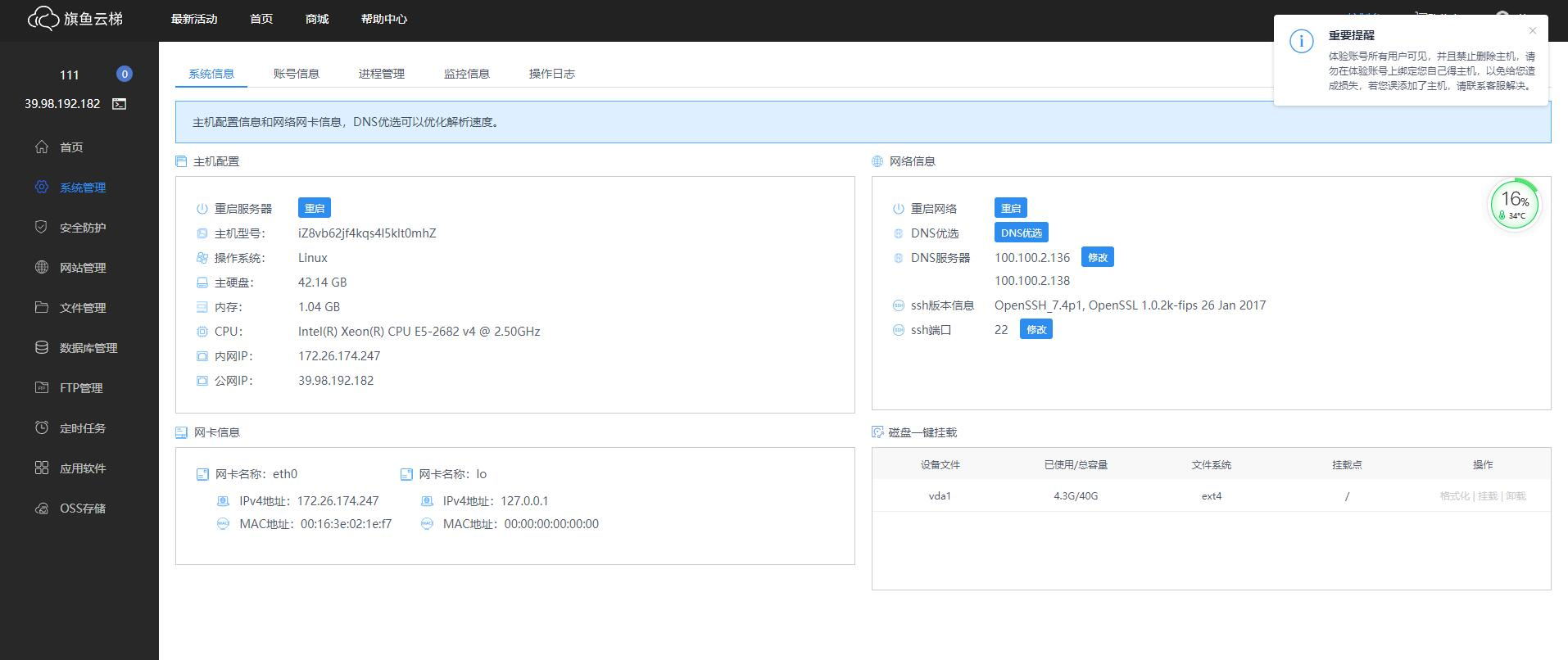Click the CPU chip icon
Image resolution: width=1568 pixels, height=660 pixels.
click(202, 332)
